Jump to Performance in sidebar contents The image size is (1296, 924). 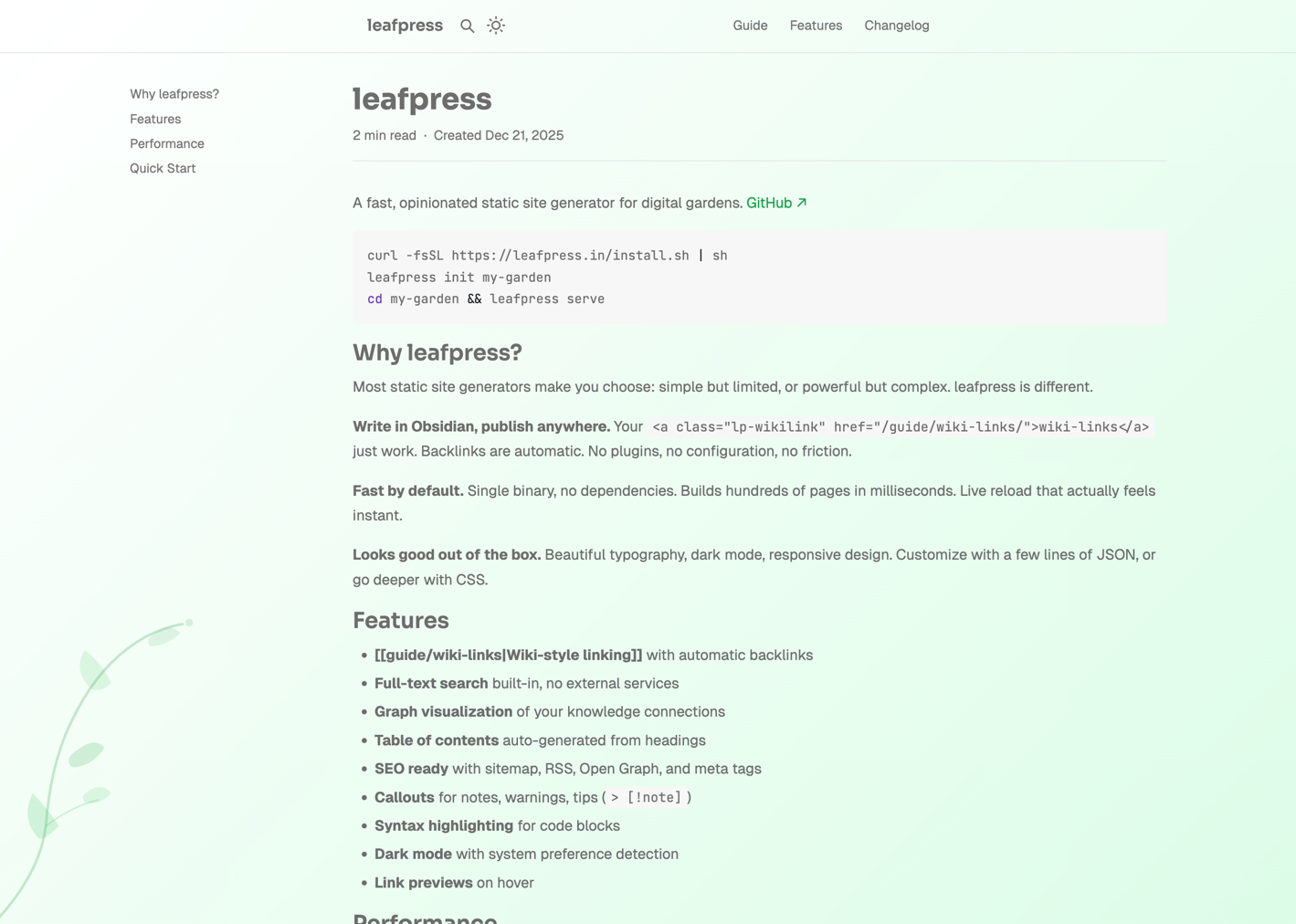tap(167, 143)
